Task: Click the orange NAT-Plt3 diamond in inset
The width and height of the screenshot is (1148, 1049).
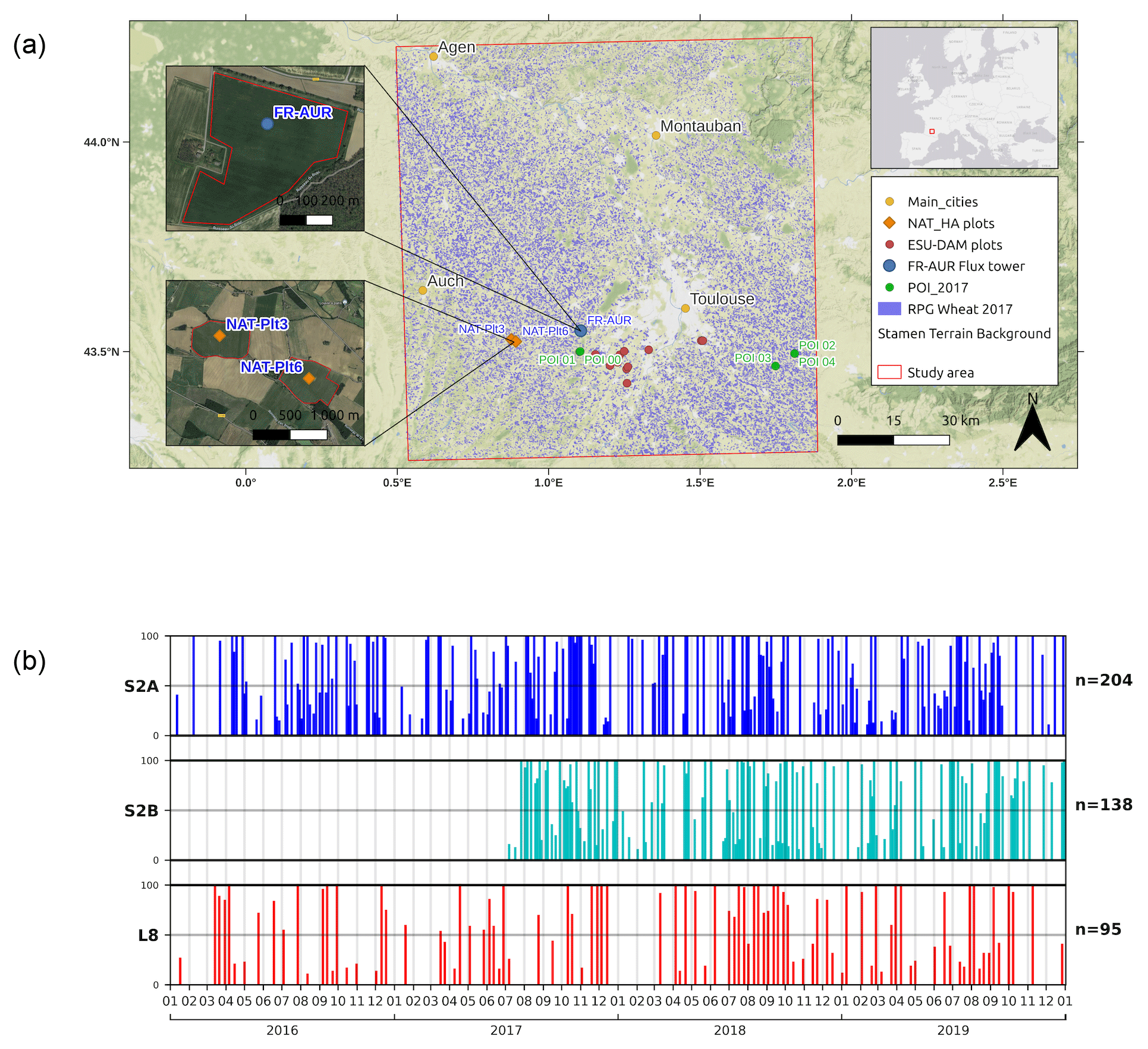Action: tap(219, 336)
